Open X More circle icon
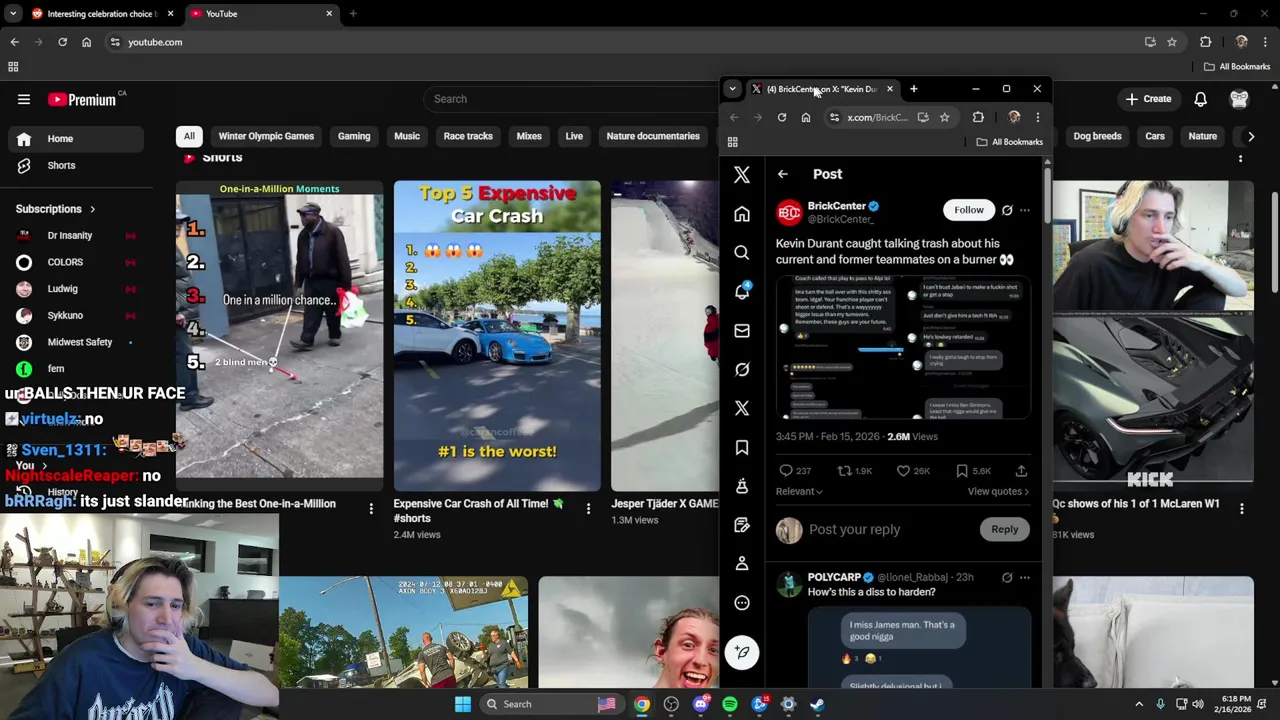Viewport: 1280px width, 720px height. coord(742,602)
